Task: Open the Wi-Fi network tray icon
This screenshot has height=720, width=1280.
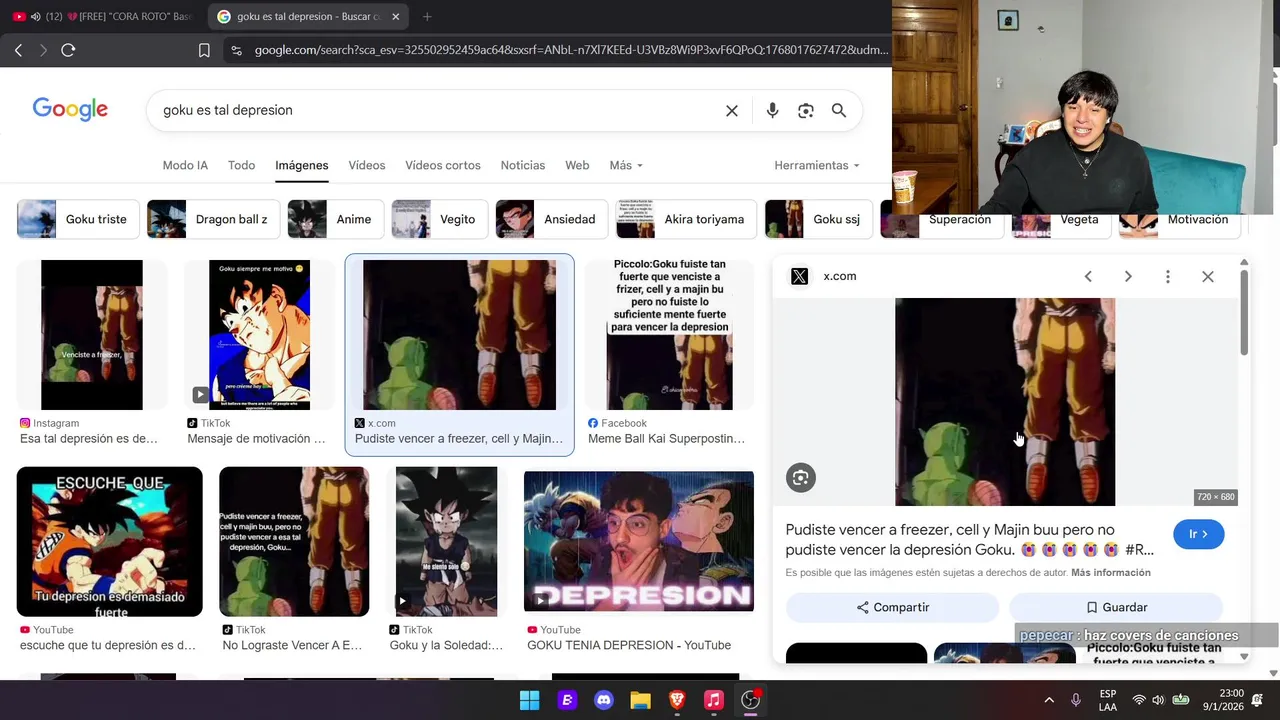Action: point(1139,700)
